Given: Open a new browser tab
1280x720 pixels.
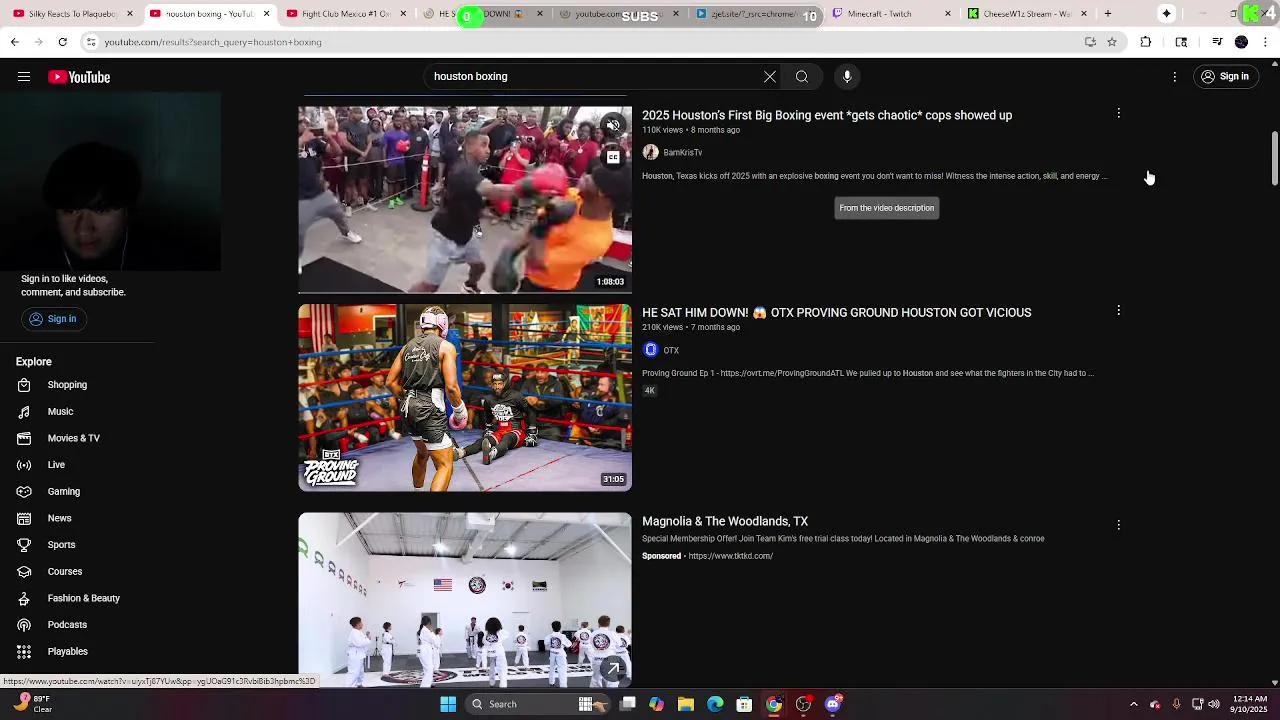Looking at the screenshot, I should tap(1108, 14).
